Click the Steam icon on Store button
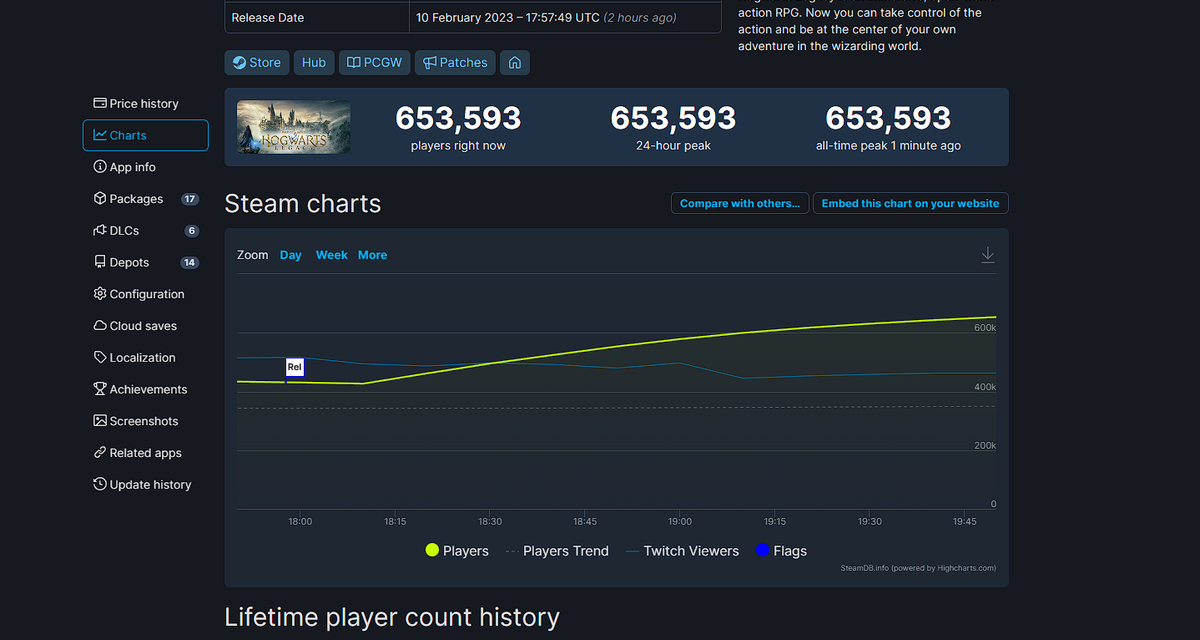The image size is (1200, 640). (239, 62)
